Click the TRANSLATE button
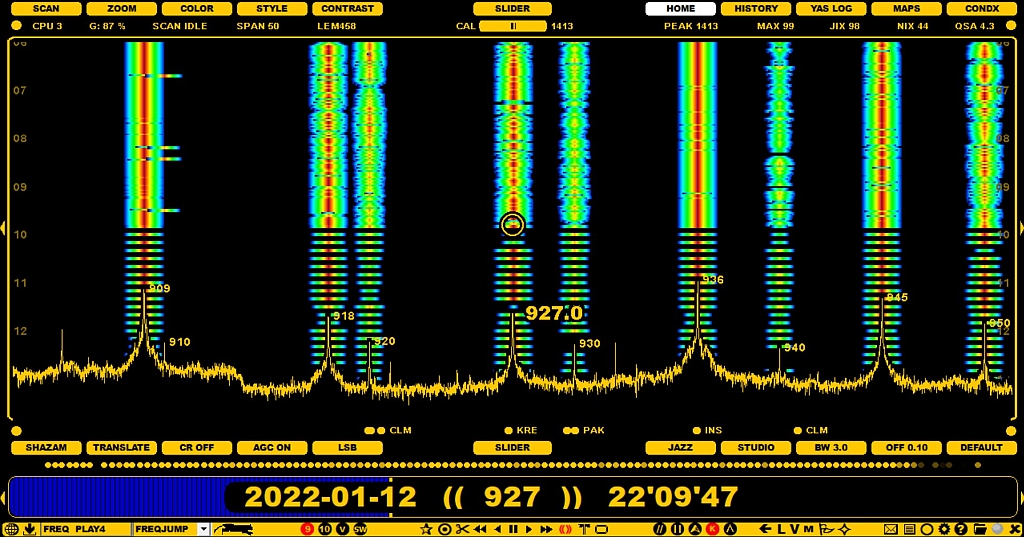The image size is (1024, 537). click(x=121, y=448)
